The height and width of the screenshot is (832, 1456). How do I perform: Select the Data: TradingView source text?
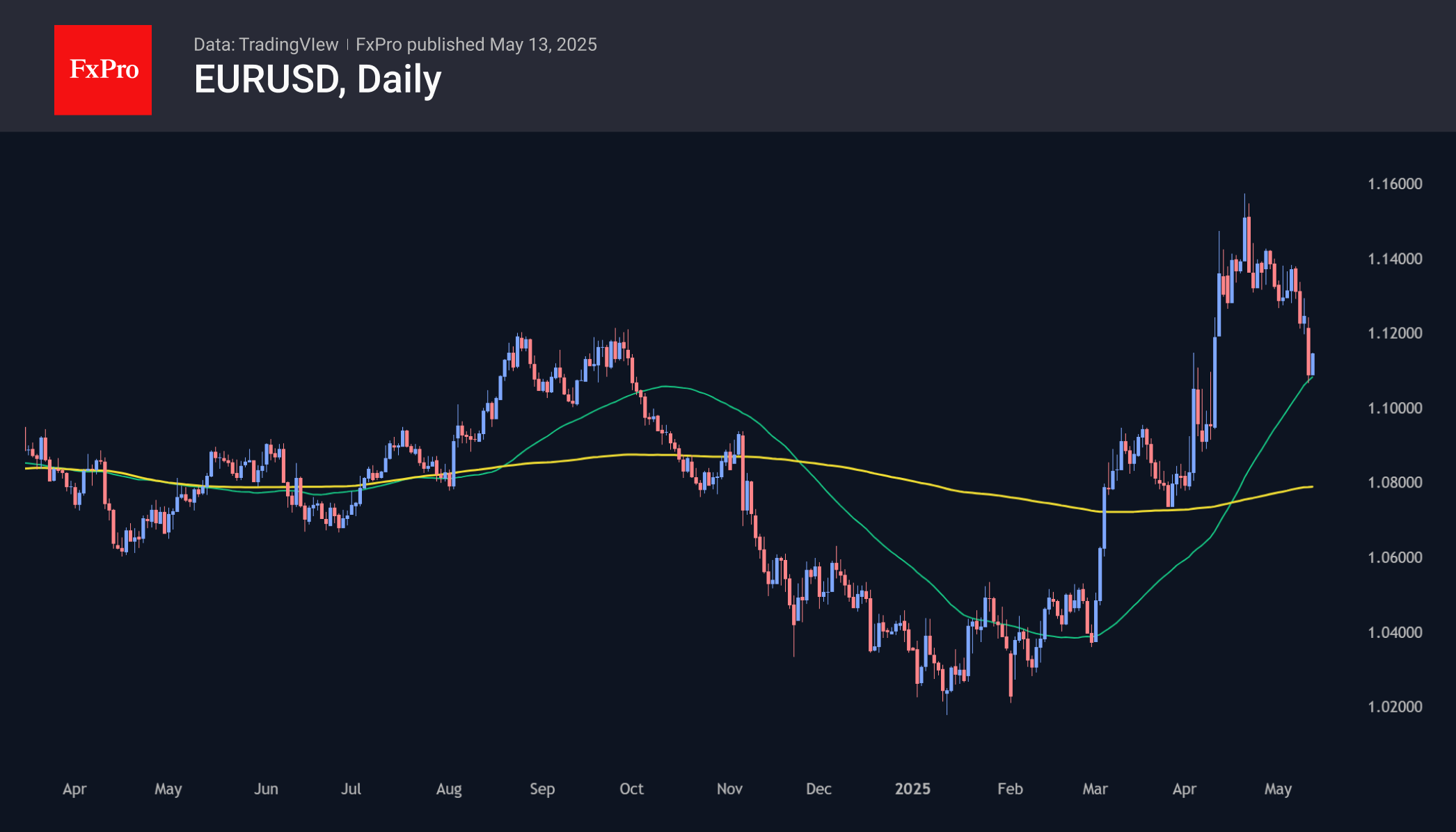click(265, 45)
